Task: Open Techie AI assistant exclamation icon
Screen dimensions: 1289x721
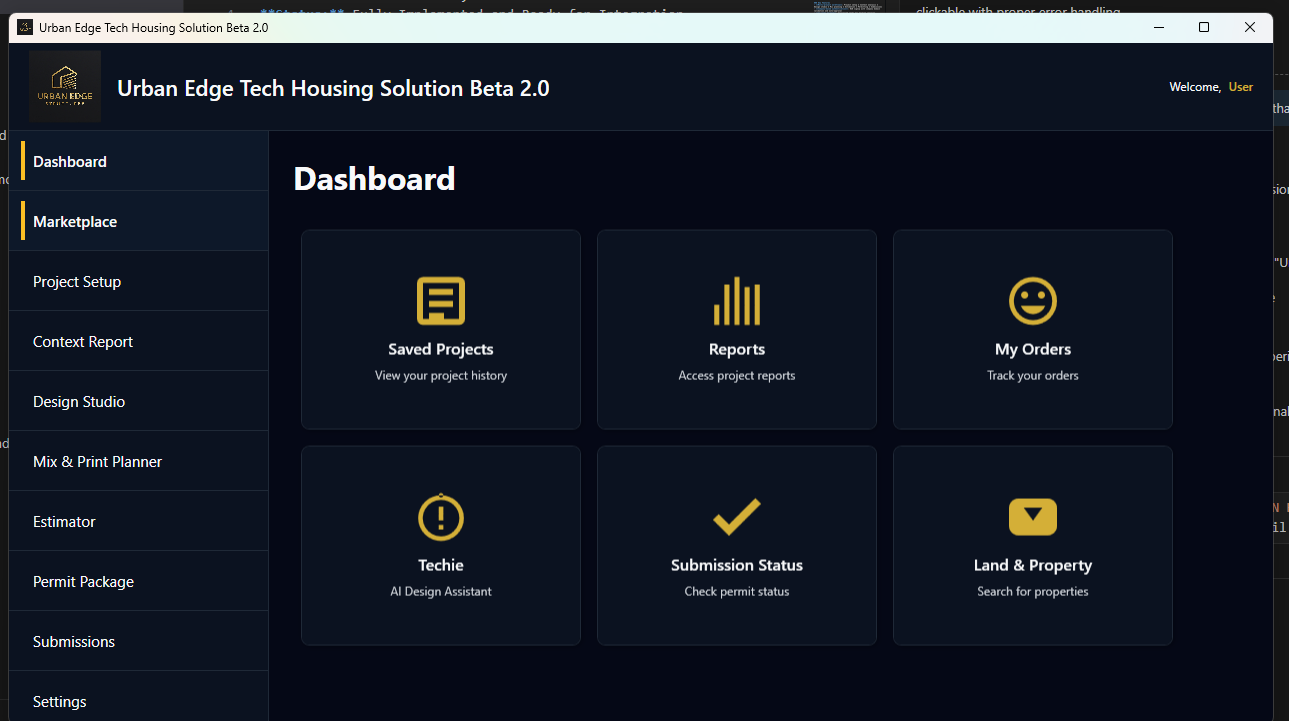Action: pyautogui.click(x=440, y=517)
